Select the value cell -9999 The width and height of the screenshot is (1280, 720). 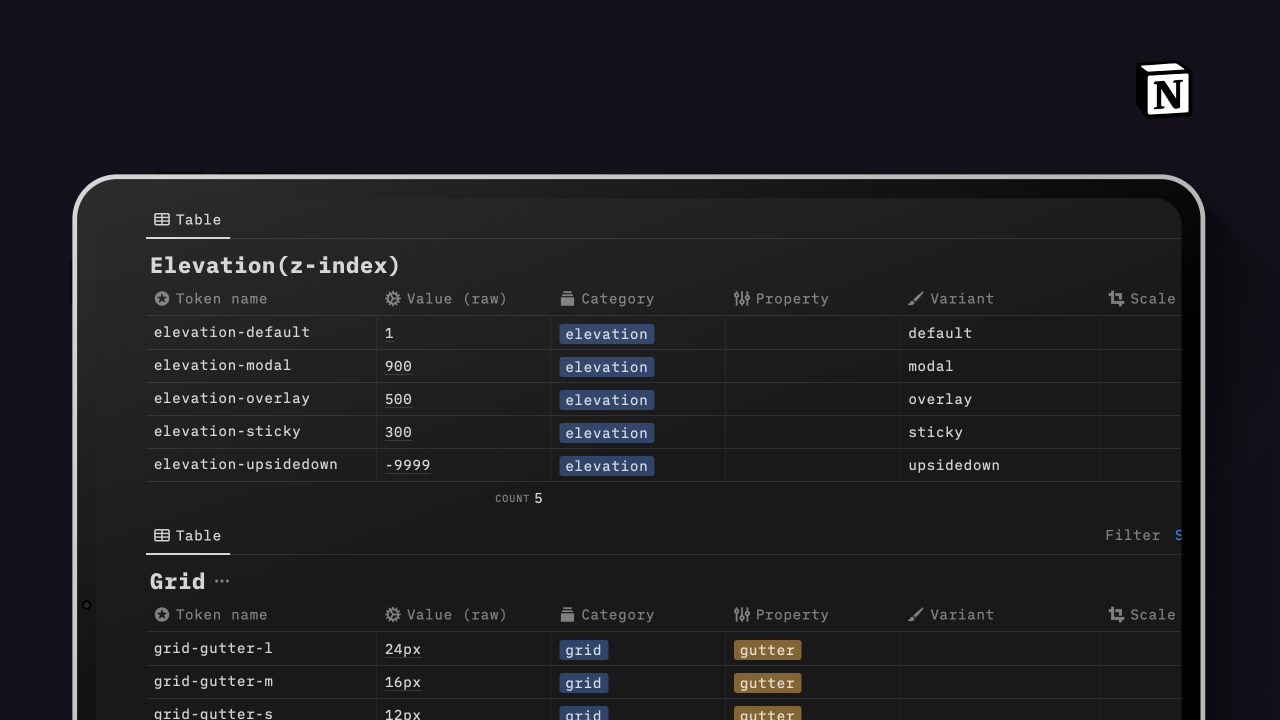tap(464, 465)
